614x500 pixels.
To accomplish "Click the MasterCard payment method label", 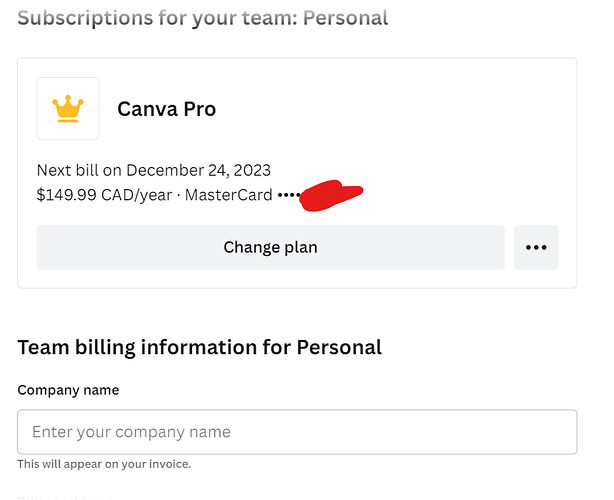I will tap(229, 195).
